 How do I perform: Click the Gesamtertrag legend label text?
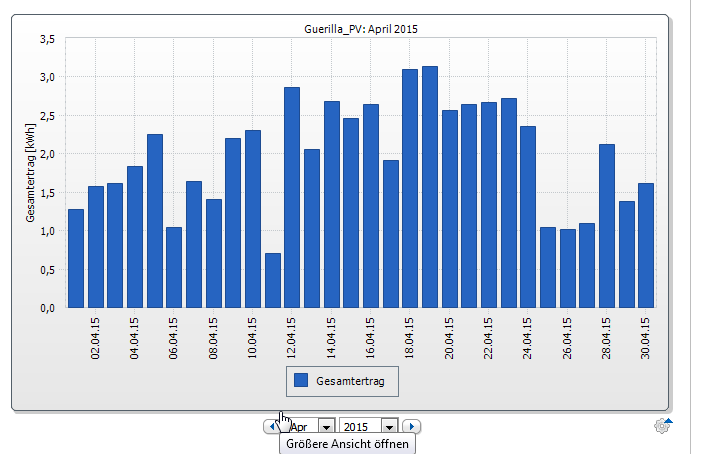coord(353,381)
